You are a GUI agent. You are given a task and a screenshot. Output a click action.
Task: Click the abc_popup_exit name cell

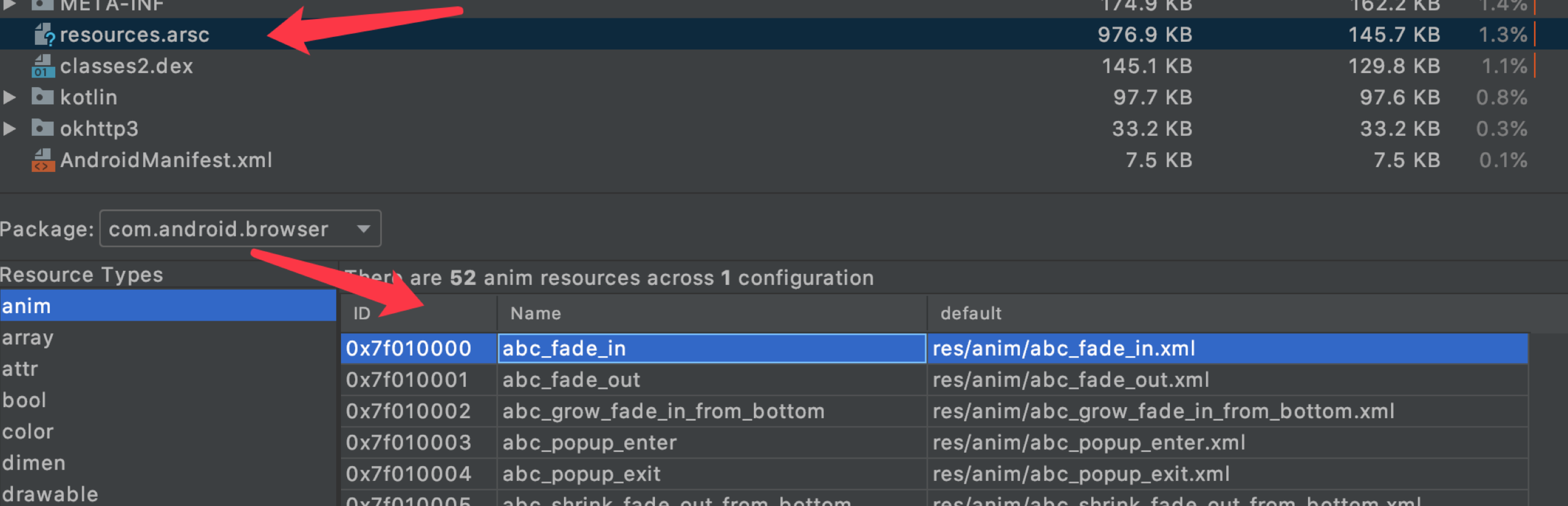click(711, 473)
